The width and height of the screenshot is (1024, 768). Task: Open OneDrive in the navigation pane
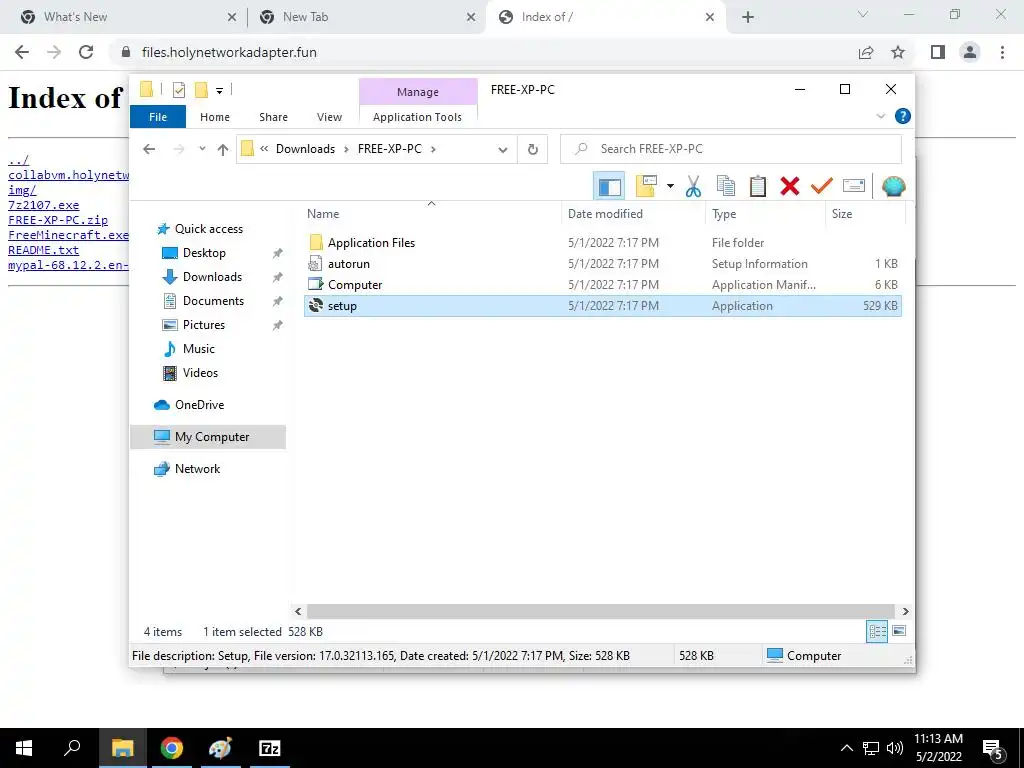click(199, 405)
